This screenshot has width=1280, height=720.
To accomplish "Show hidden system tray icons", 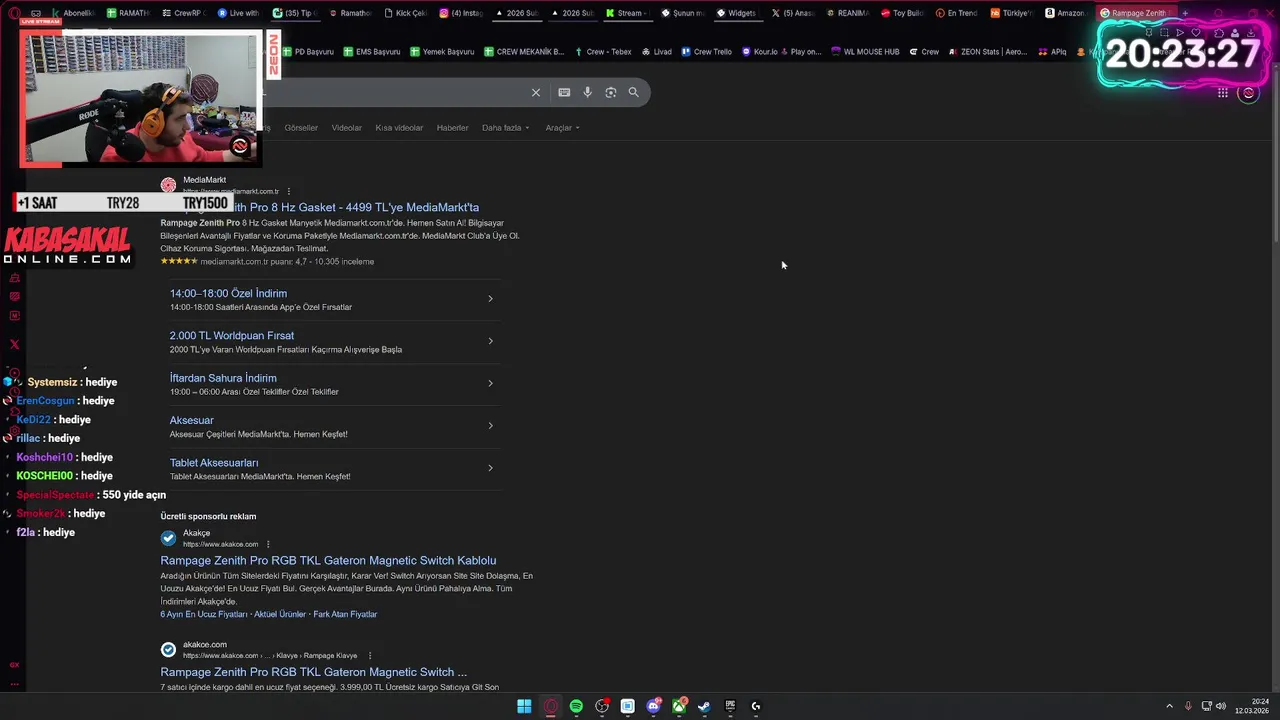I will [x=1170, y=706].
